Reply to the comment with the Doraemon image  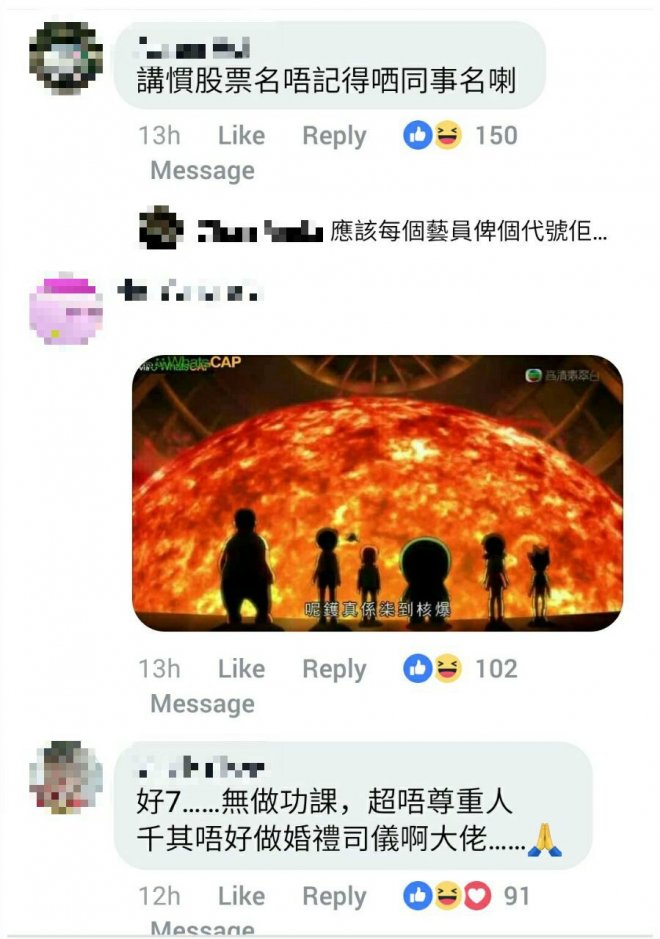tap(334, 669)
